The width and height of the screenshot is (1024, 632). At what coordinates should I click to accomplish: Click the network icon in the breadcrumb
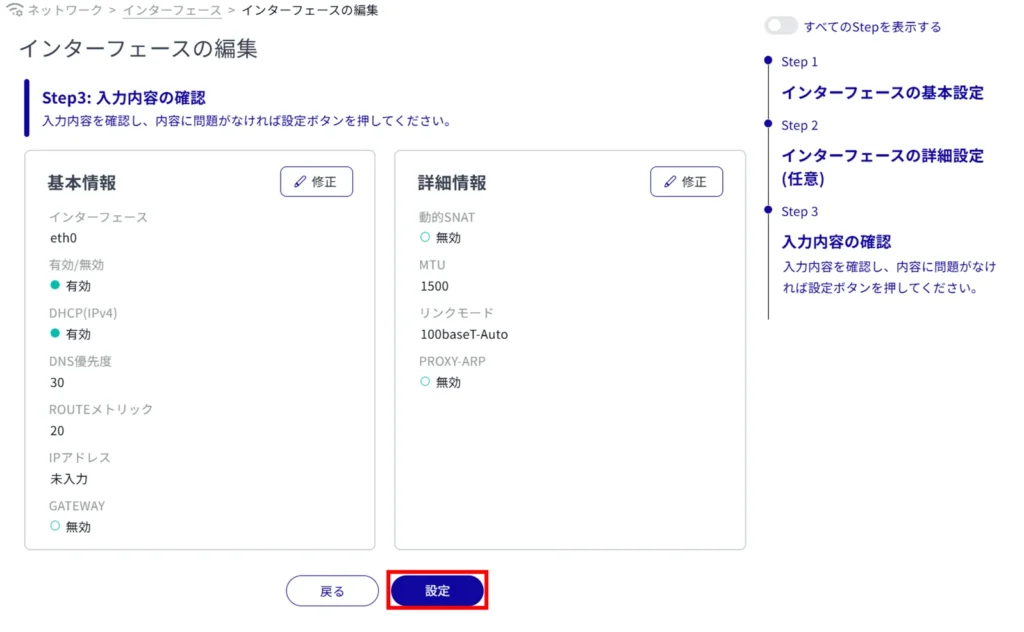point(14,10)
